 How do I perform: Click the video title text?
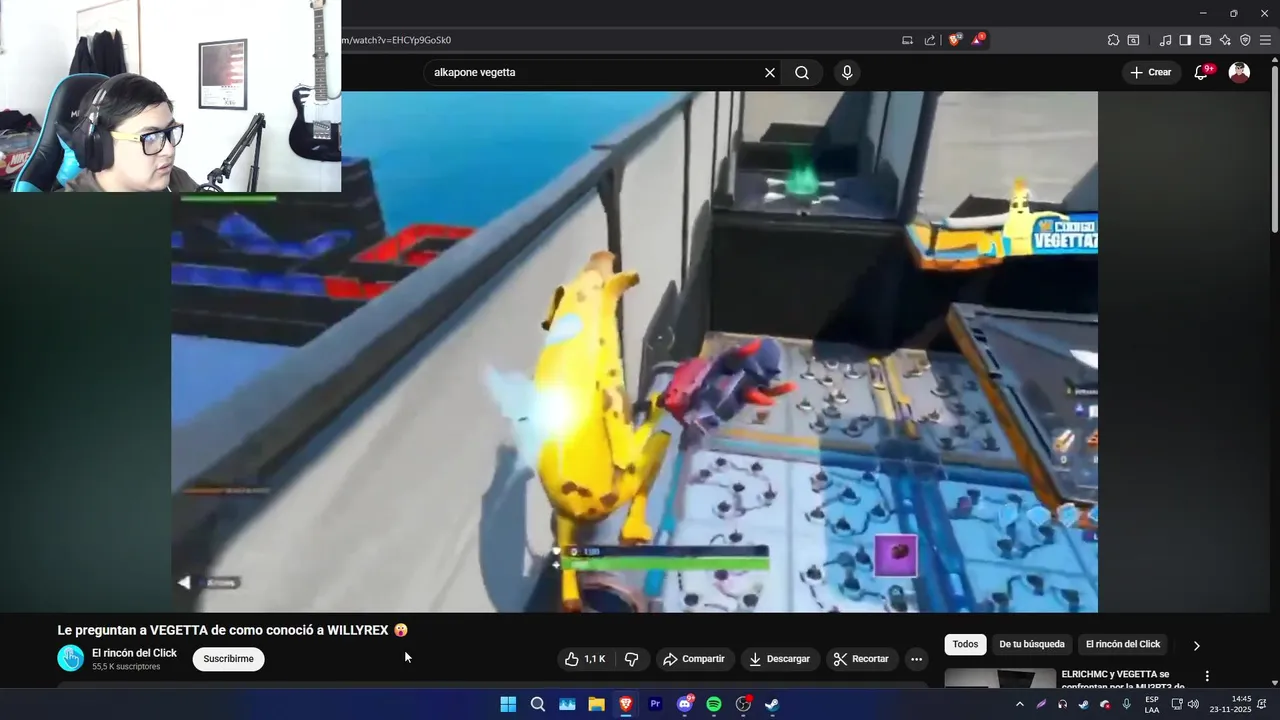coord(232,630)
